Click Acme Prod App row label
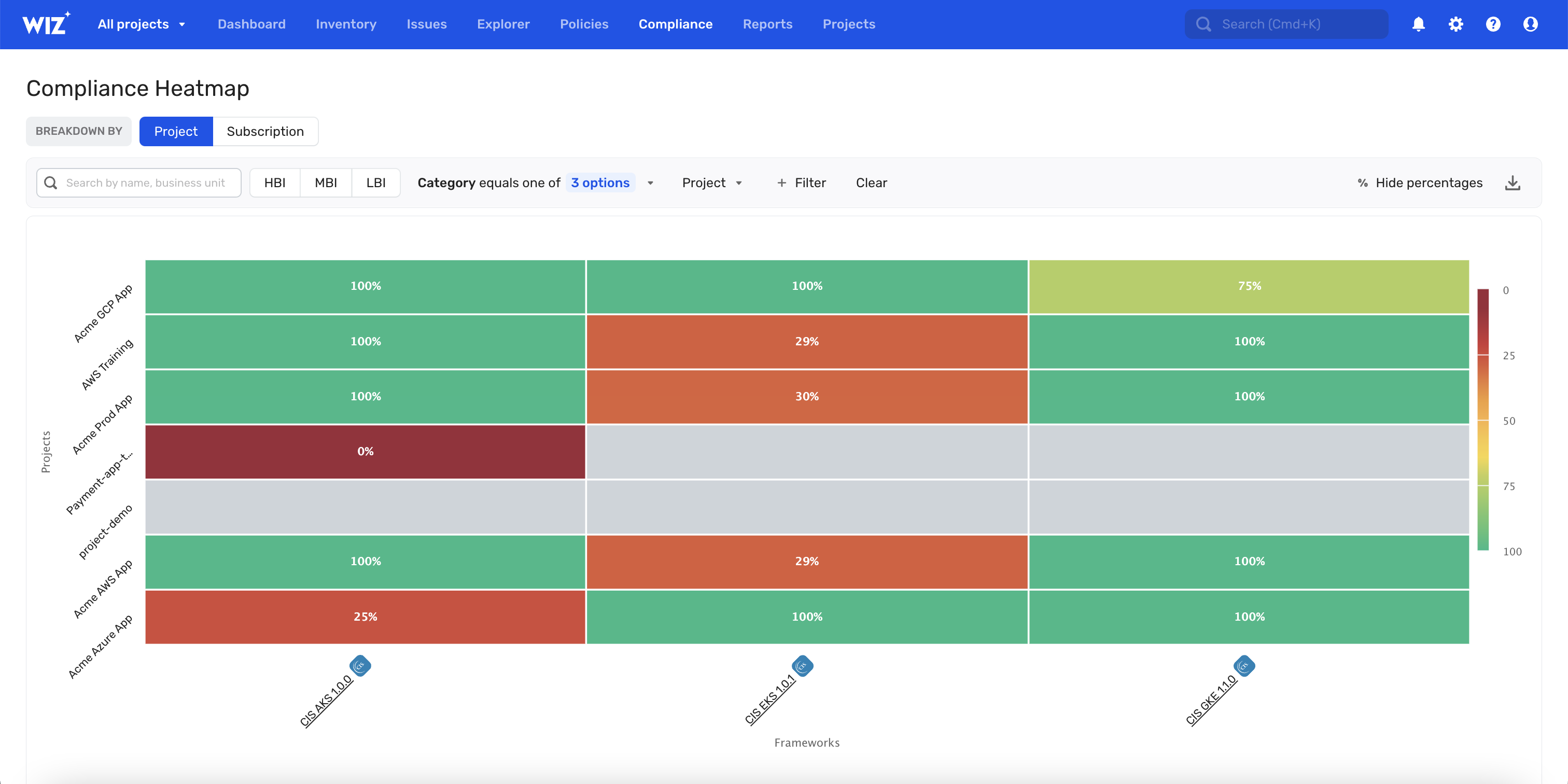This screenshot has height=784, width=1568. 102,424
